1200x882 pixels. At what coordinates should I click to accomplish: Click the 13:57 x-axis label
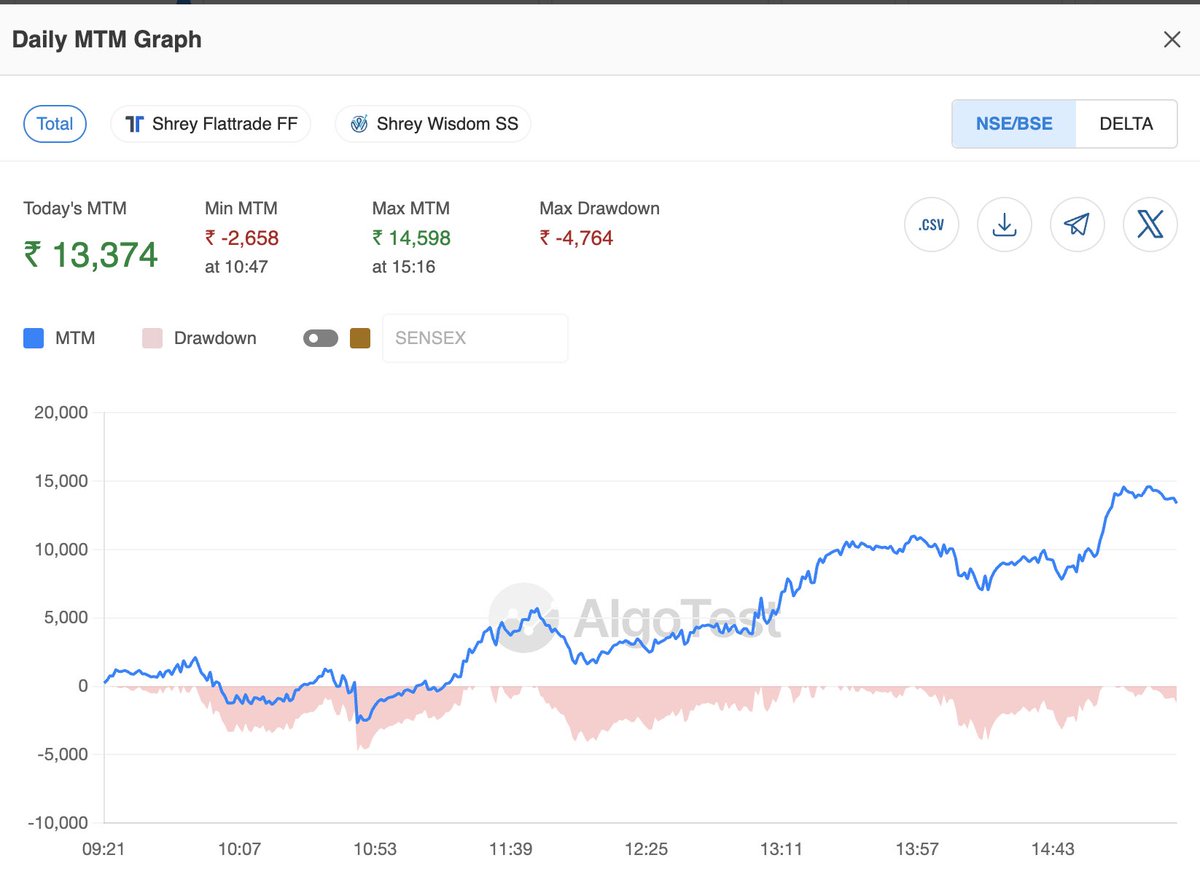tap(917, 849)
